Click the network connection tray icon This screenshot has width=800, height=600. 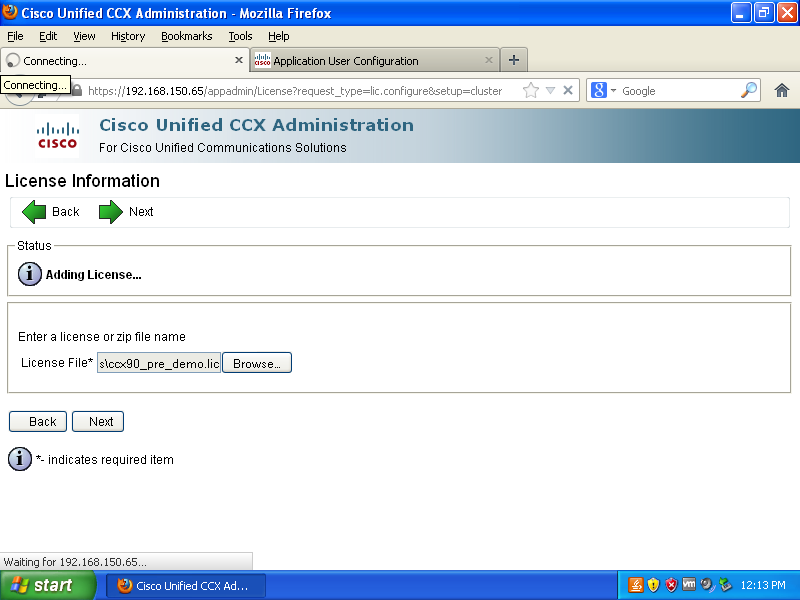[x=724, y=585]
